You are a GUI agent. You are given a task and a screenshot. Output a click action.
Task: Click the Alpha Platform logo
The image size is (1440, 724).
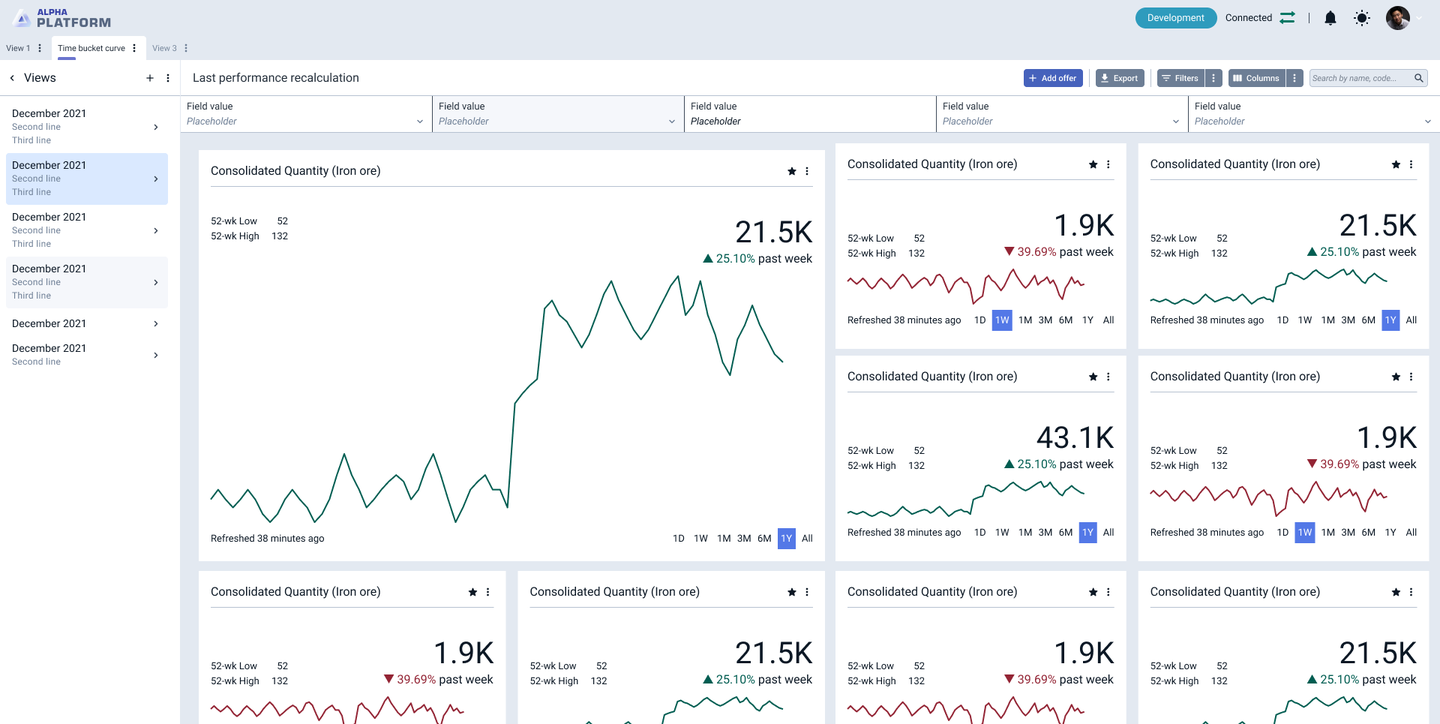(62, 18)
